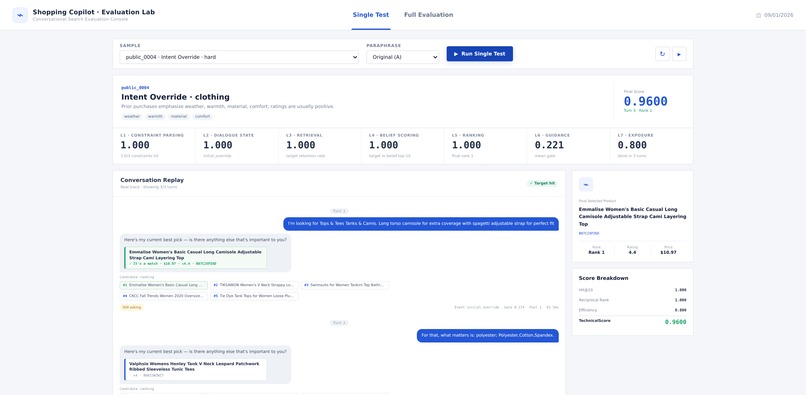Click the Hit@10 row in Score Breakdown
The height and width of the screenshot is (395, 806).
click(632, 290)
